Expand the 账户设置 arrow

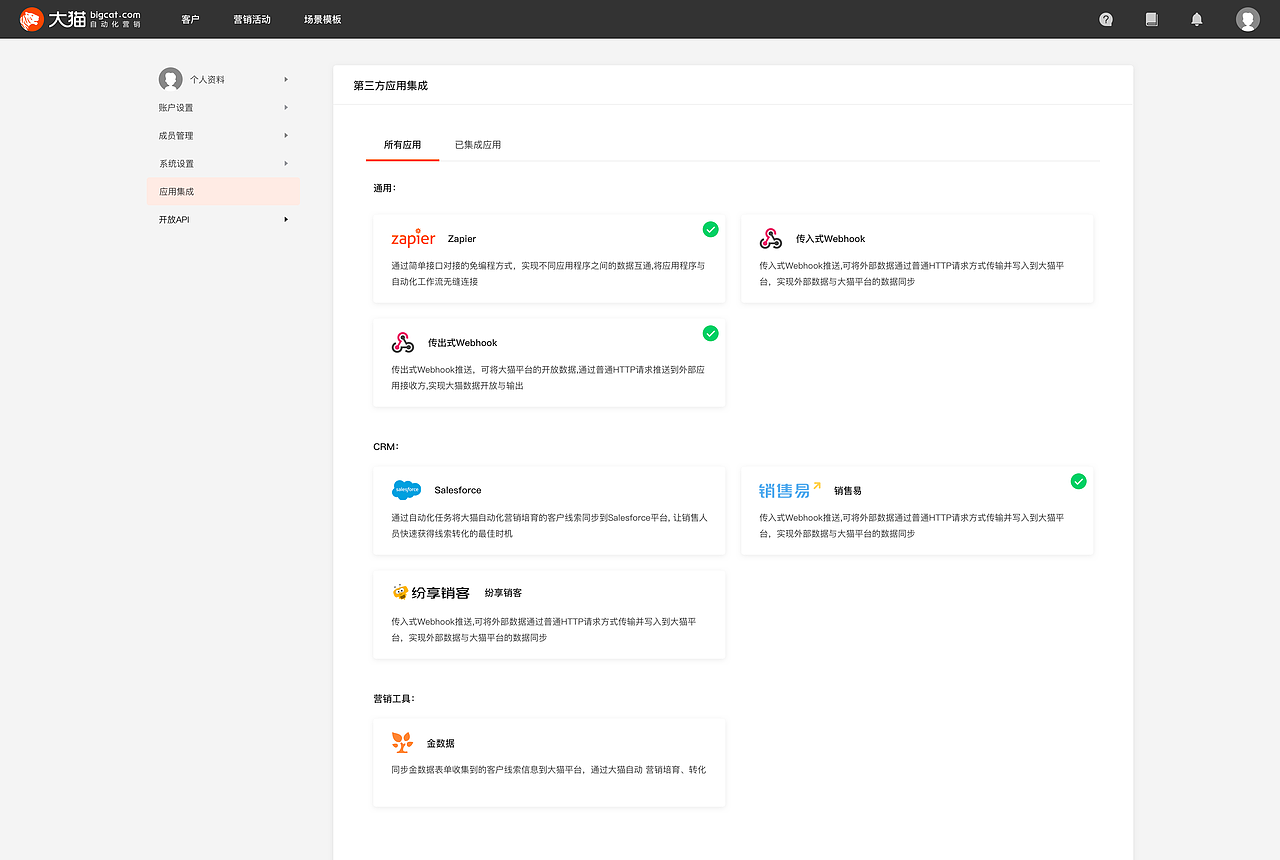[x=286, y=107]
